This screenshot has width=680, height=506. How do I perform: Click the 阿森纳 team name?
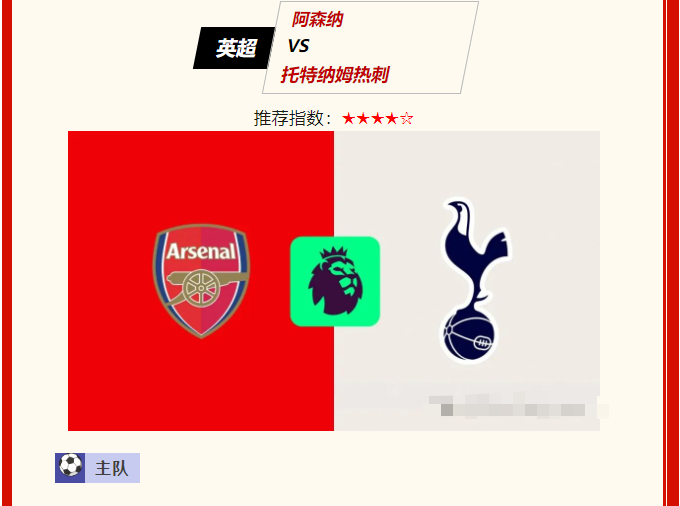click(x=317, y=20)
